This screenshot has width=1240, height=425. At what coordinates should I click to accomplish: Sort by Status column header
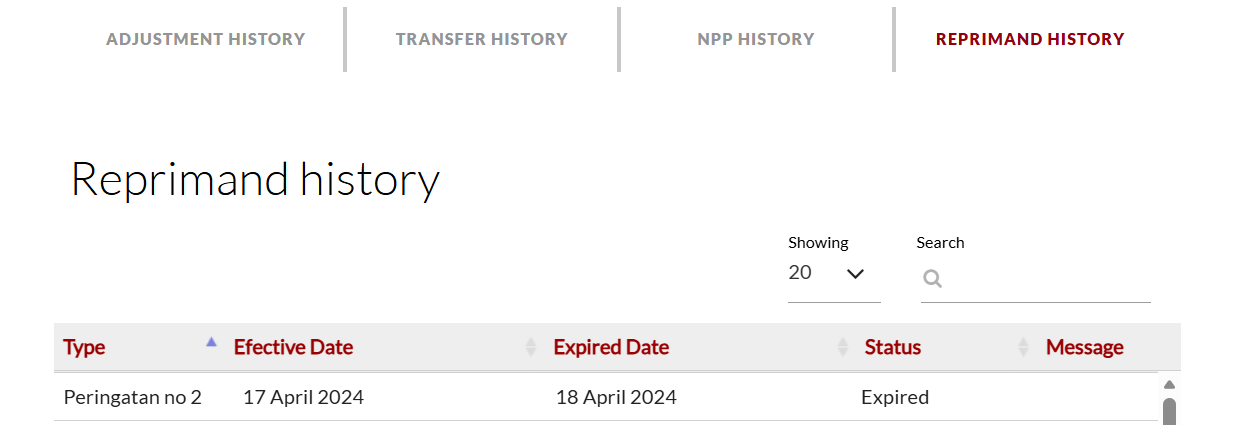892,347
